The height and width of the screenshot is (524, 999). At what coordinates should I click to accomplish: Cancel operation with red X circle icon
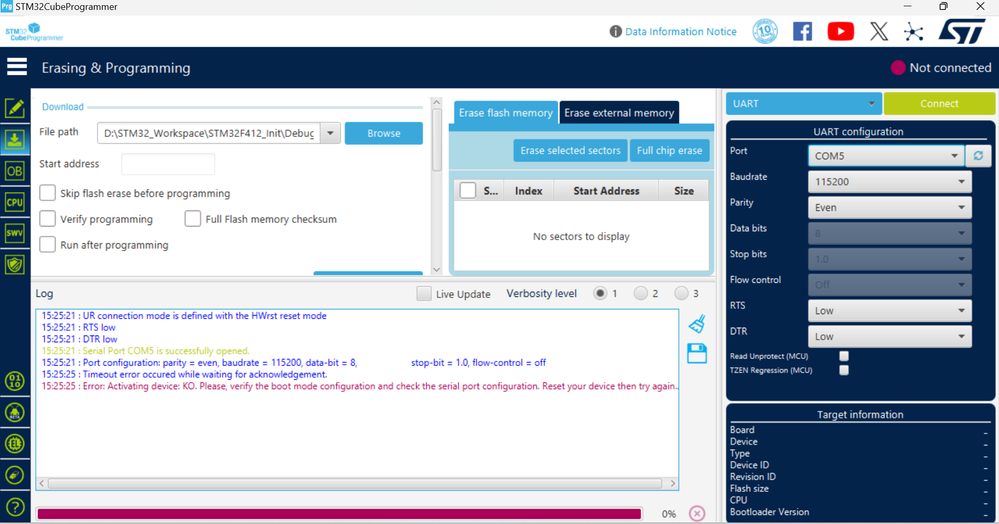coord(697,513)
